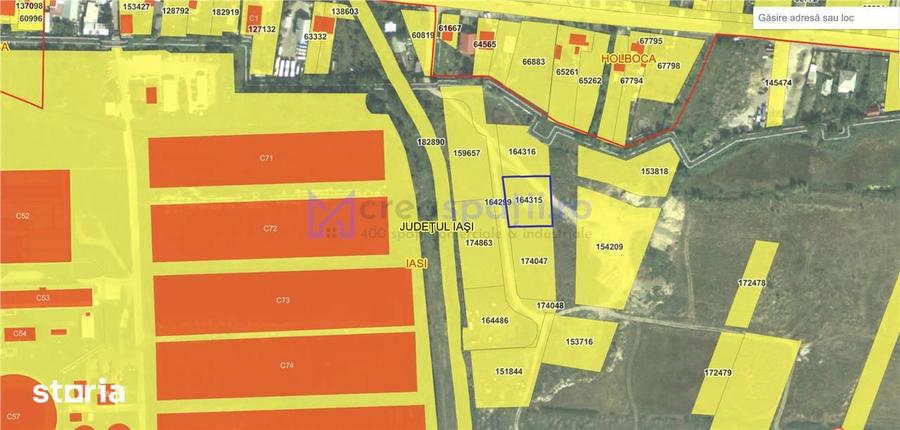Click the address search field
900x430 pixels.
pos(826,18)
